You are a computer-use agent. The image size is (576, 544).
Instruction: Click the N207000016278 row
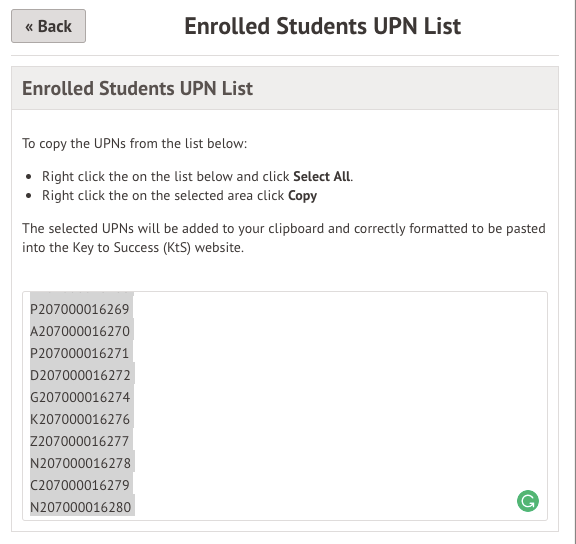[80, 463]
